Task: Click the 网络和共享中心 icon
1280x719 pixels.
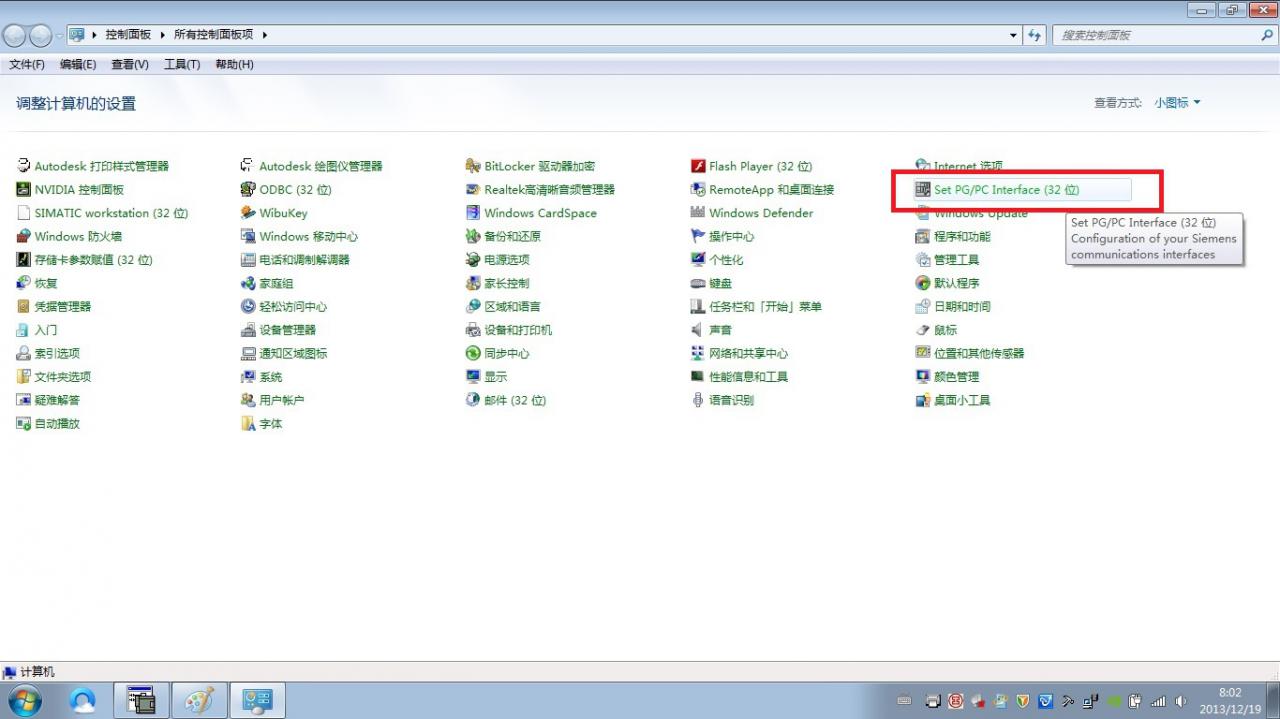Action: coord(699,353)
